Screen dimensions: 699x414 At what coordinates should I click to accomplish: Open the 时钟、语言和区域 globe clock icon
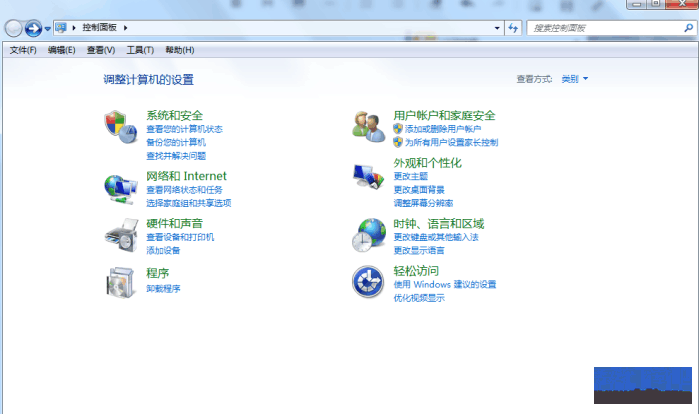click(x=369, y=234)
